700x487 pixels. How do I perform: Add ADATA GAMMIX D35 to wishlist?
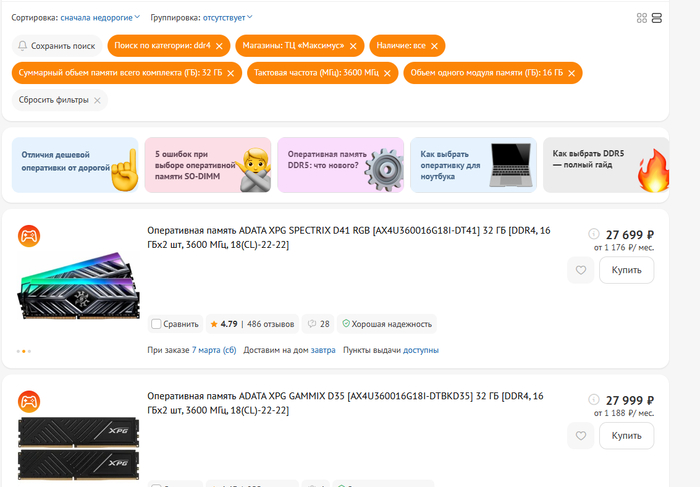pos(580,436)
